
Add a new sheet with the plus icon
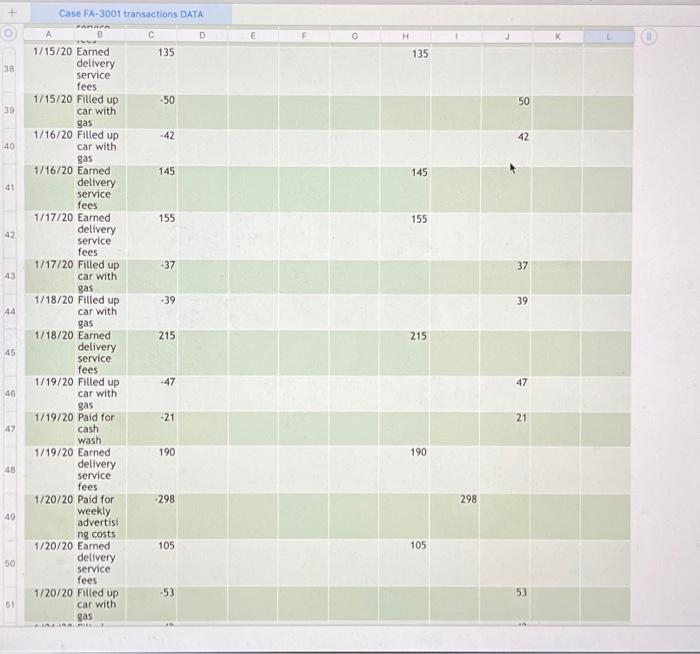click(x=12, y=12)
